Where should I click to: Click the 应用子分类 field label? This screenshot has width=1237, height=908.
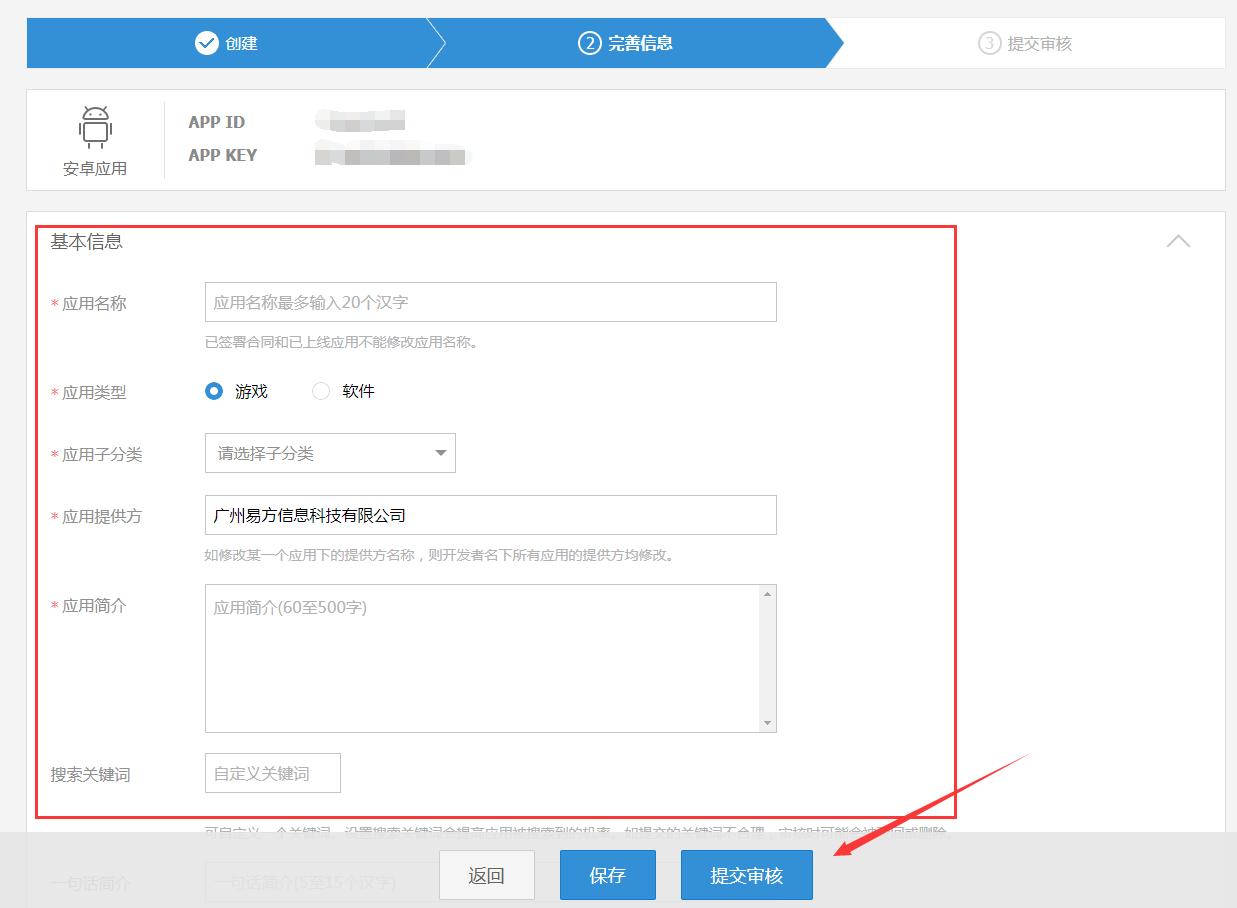tap(102, 454)
